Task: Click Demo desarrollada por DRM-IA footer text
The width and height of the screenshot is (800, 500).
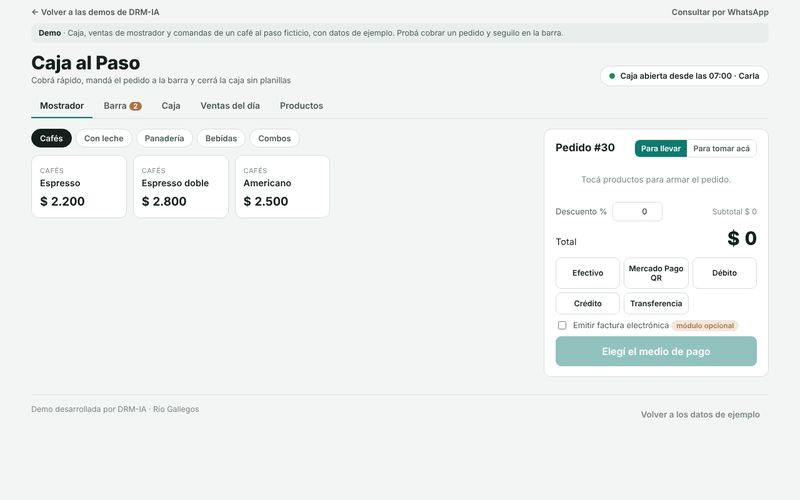Action: [115, 409]
